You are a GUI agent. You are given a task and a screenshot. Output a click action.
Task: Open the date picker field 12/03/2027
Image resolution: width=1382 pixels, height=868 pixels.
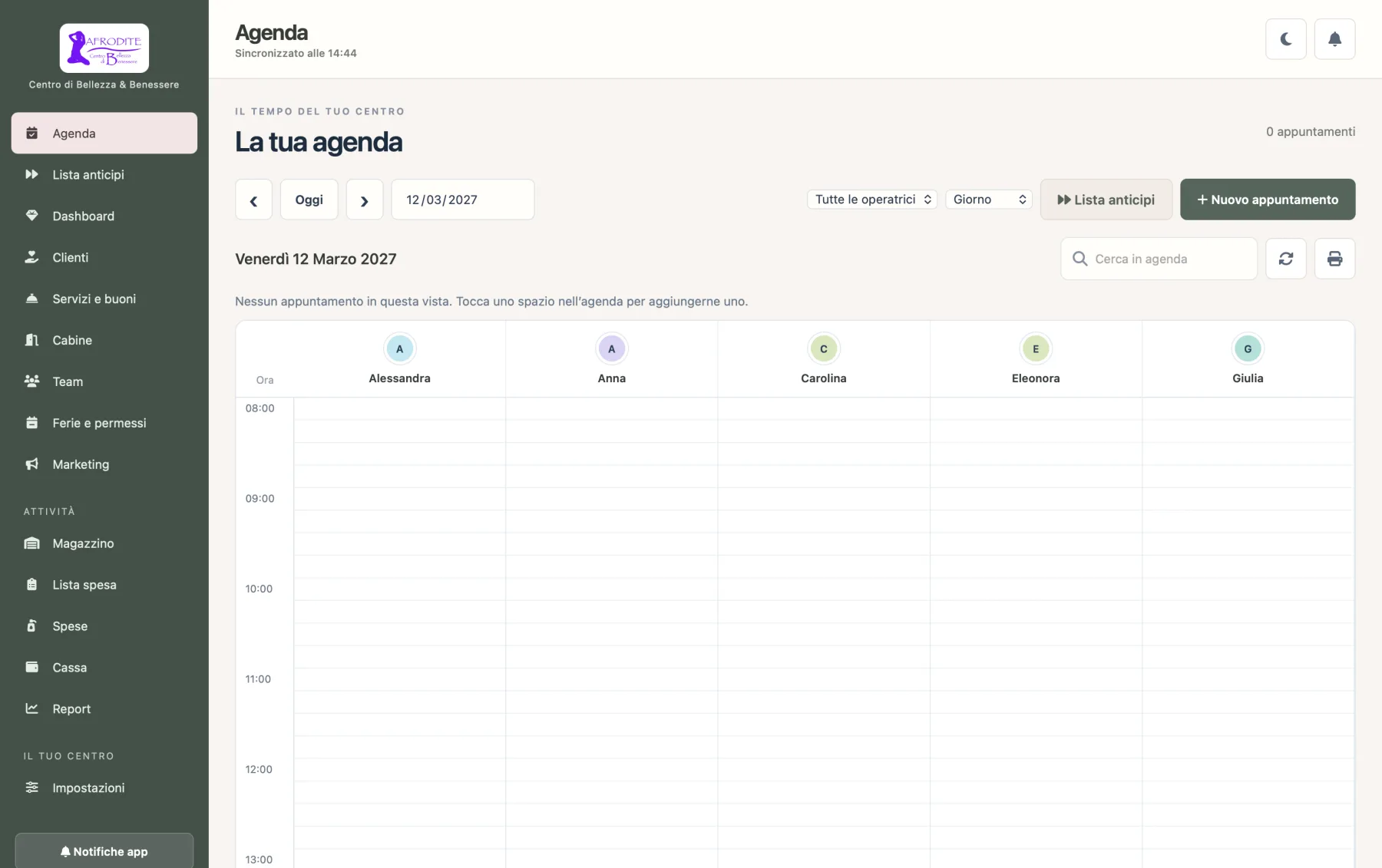pos(463,200)
